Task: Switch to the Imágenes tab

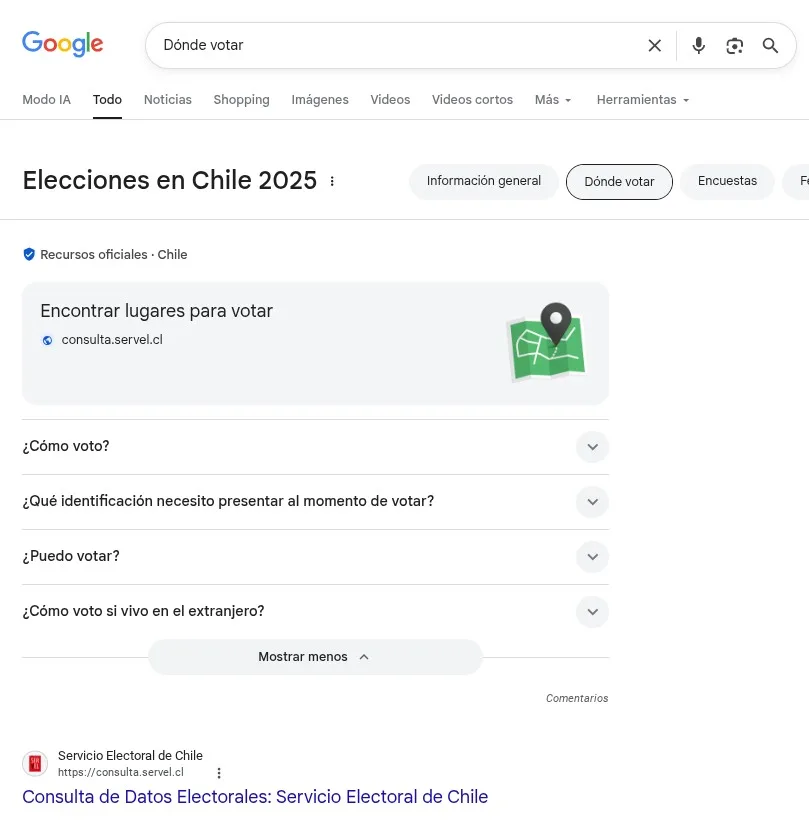Action: [320, 100]
